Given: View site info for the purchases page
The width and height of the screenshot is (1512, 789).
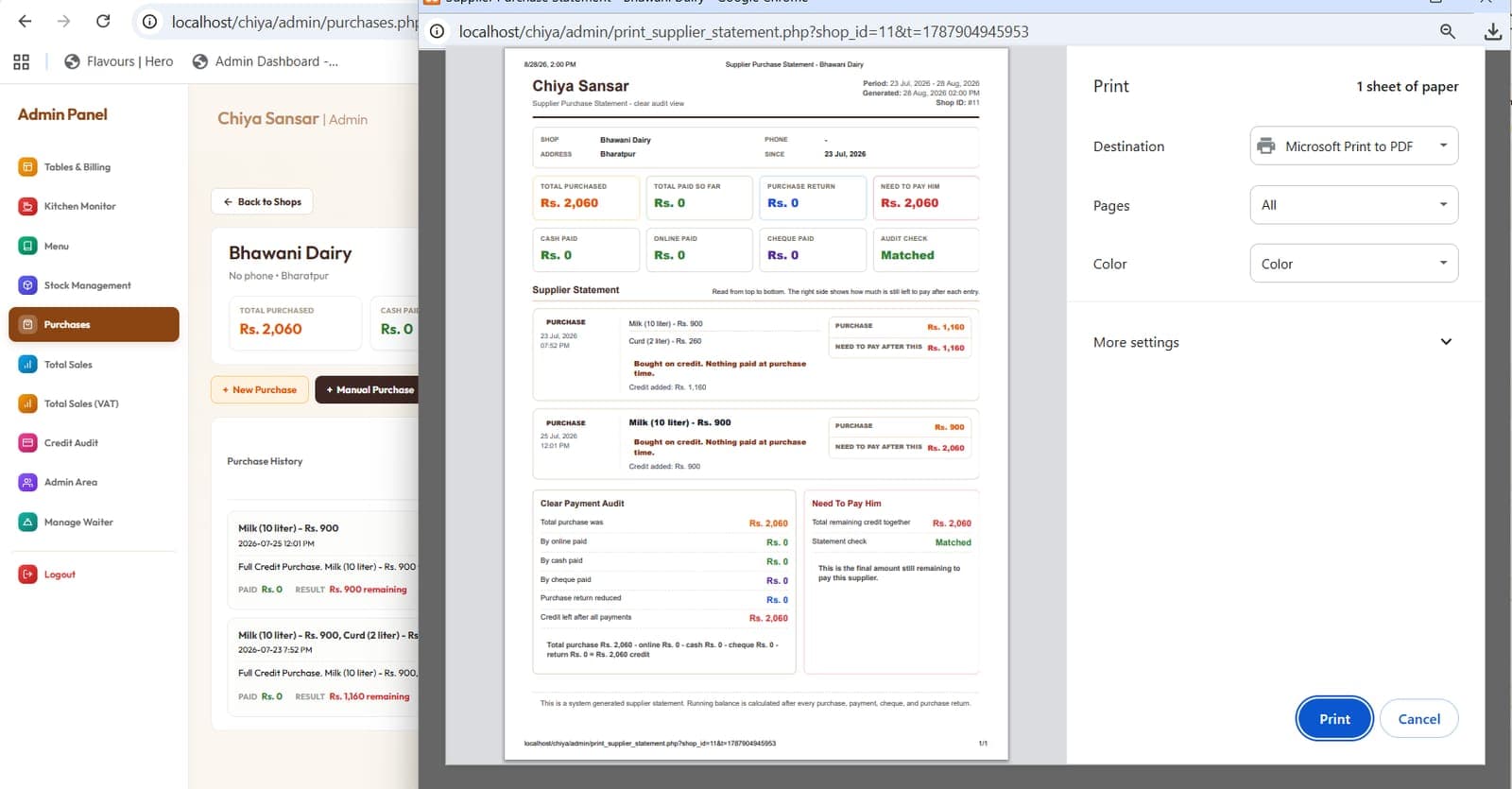Looking at the screenshot, I should [149, 21].
